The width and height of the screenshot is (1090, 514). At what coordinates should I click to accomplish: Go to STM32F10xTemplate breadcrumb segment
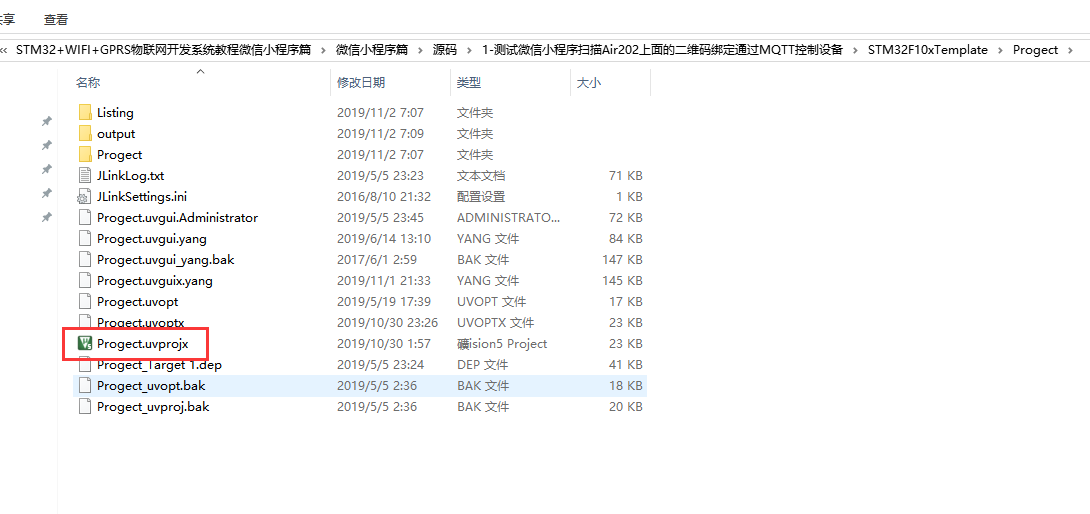point(928,49)
